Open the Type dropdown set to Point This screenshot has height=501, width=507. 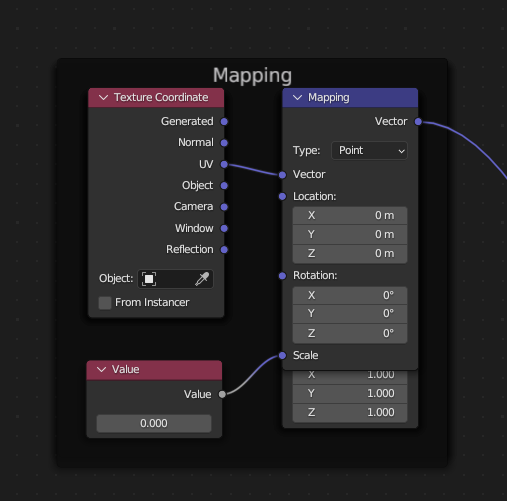(369, 151)
